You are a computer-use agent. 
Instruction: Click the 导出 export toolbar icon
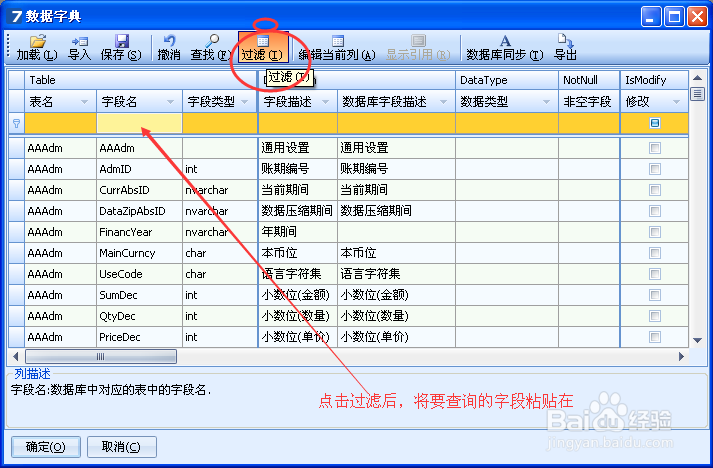(565, 41)
